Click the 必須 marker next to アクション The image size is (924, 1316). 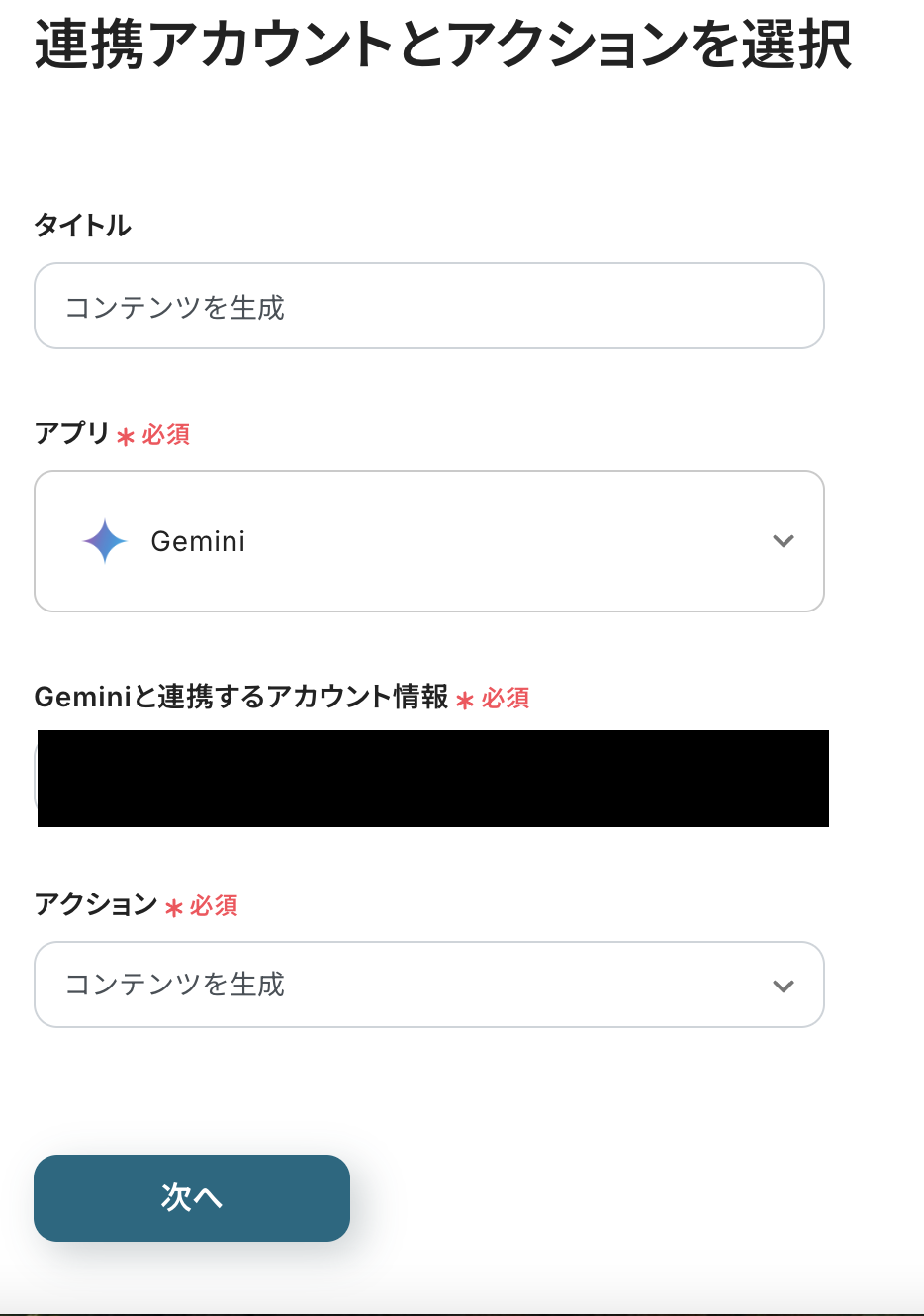pos(214,906)
